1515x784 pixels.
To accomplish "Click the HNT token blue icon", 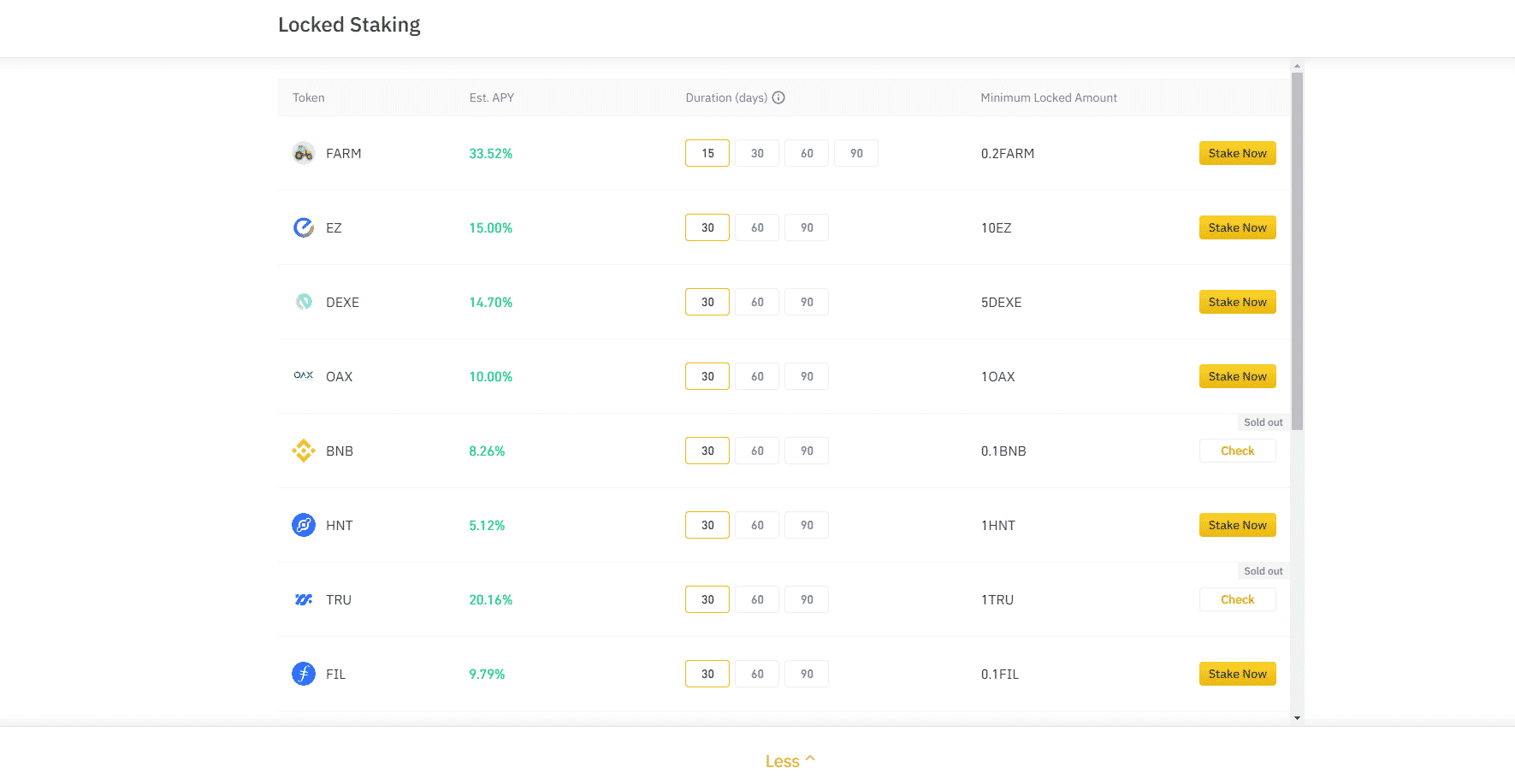I will (x=304, y=525).
